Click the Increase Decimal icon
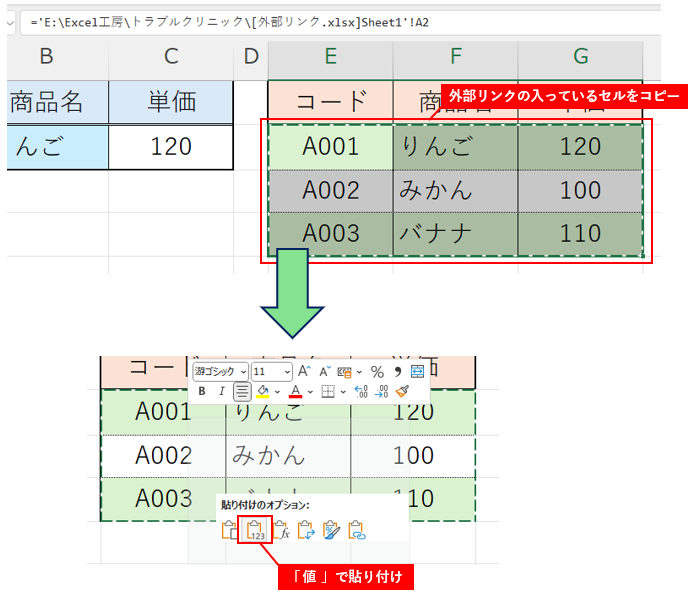This screenshot has width=698, height=601. (361, 391)
